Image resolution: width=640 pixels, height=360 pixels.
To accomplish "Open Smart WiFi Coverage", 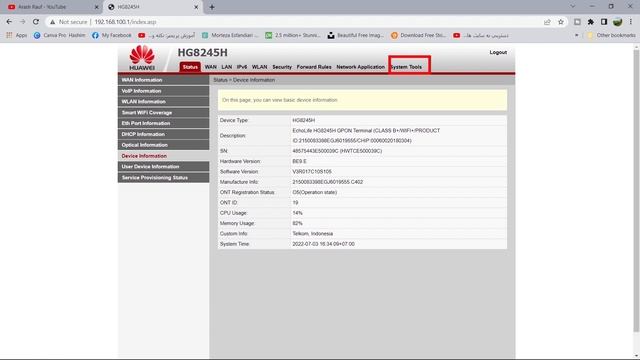I will pyautogui.click(x=164, y=112).
